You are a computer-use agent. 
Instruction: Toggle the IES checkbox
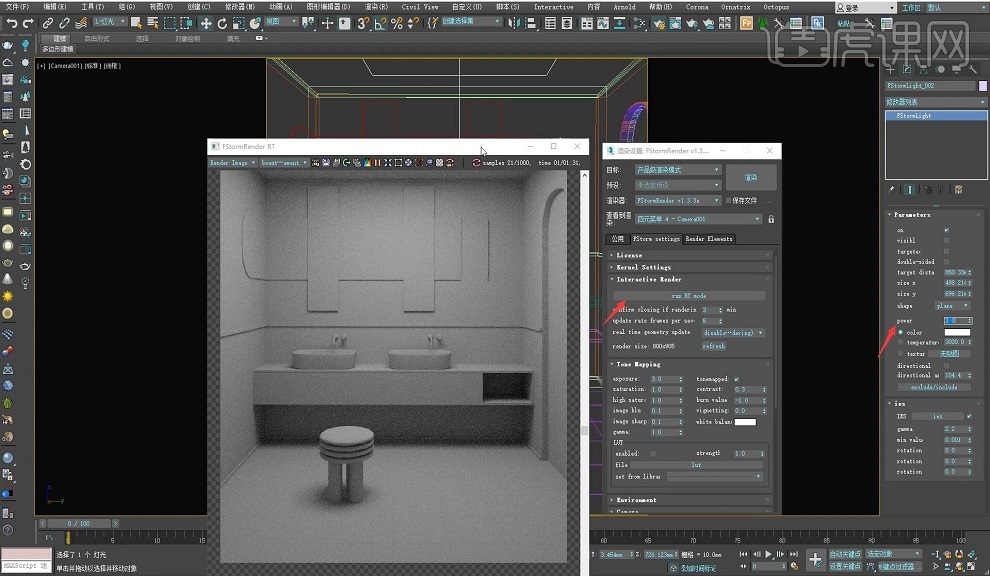click(x=969, y=416)
